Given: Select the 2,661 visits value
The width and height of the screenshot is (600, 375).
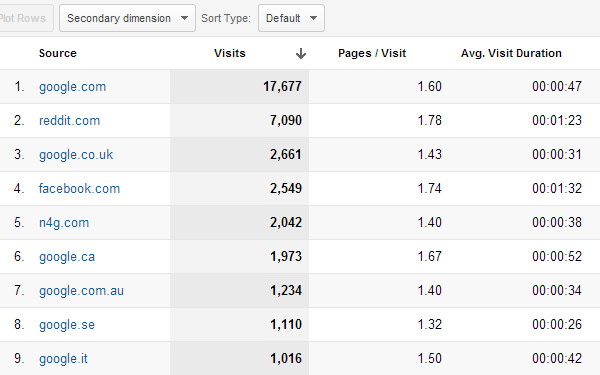Looking at the screenshot, I should point(286,155).
